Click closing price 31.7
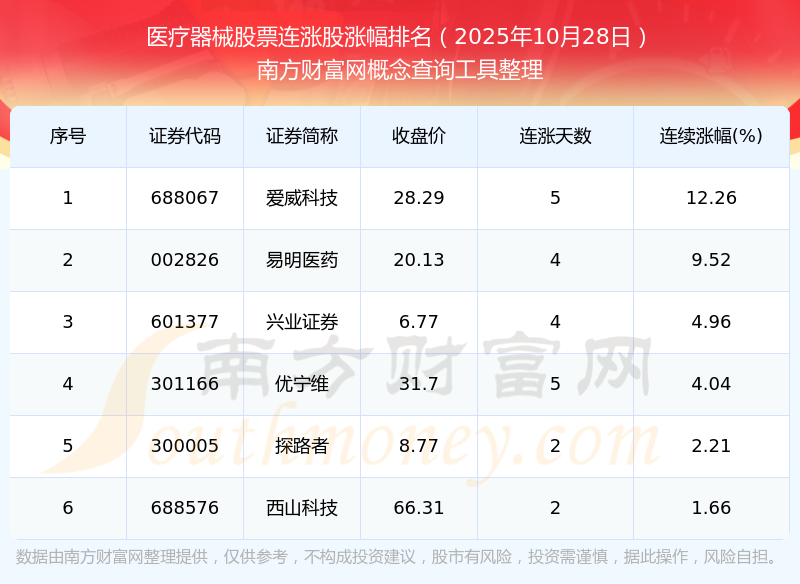The image size is (800, 584). point(419,384)
